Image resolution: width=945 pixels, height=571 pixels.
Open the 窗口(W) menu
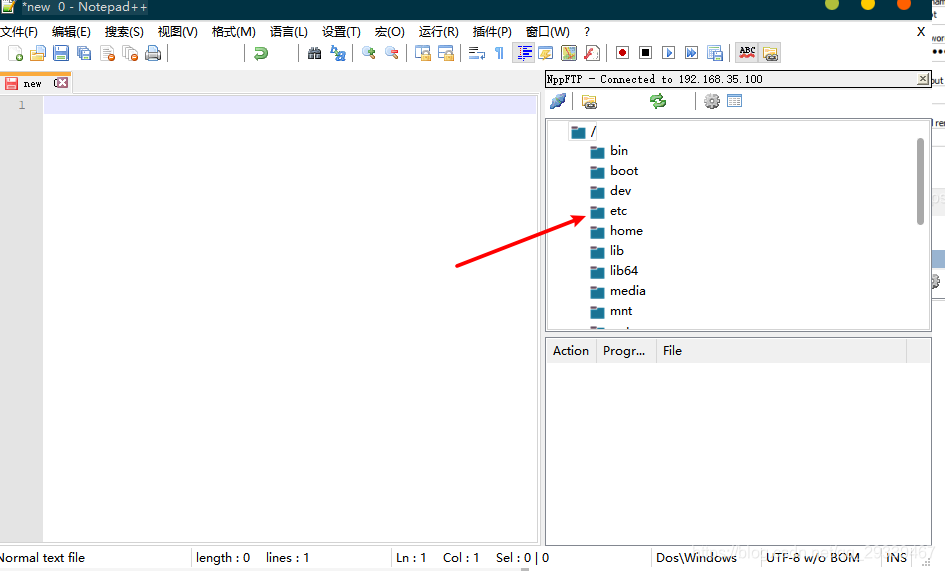[x=548, y=31]
